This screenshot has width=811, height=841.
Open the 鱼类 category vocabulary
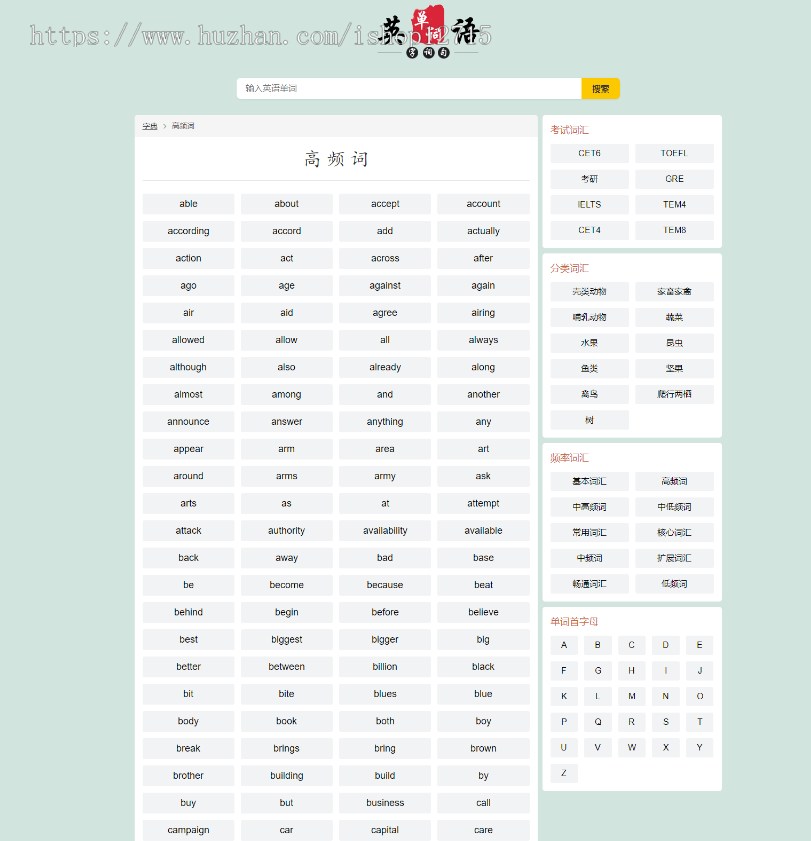pyautogui.click(x=589, y=368)
